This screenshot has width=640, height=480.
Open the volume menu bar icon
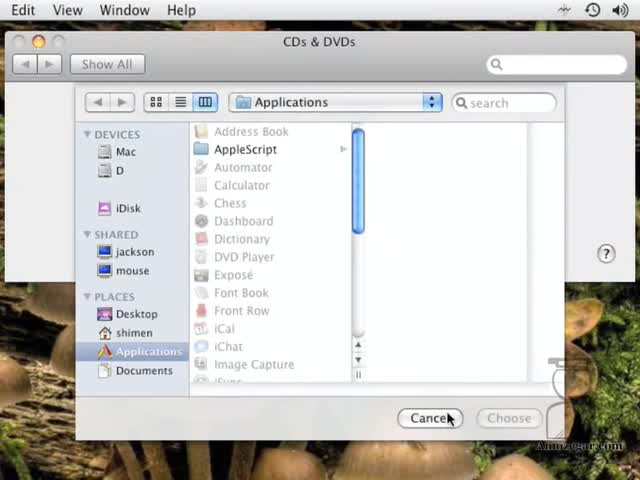[620, 10]
